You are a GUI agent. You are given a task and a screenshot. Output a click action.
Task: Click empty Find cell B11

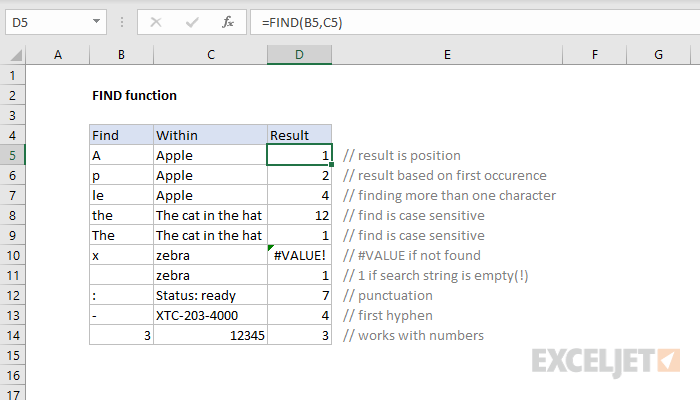coord(121,275)
